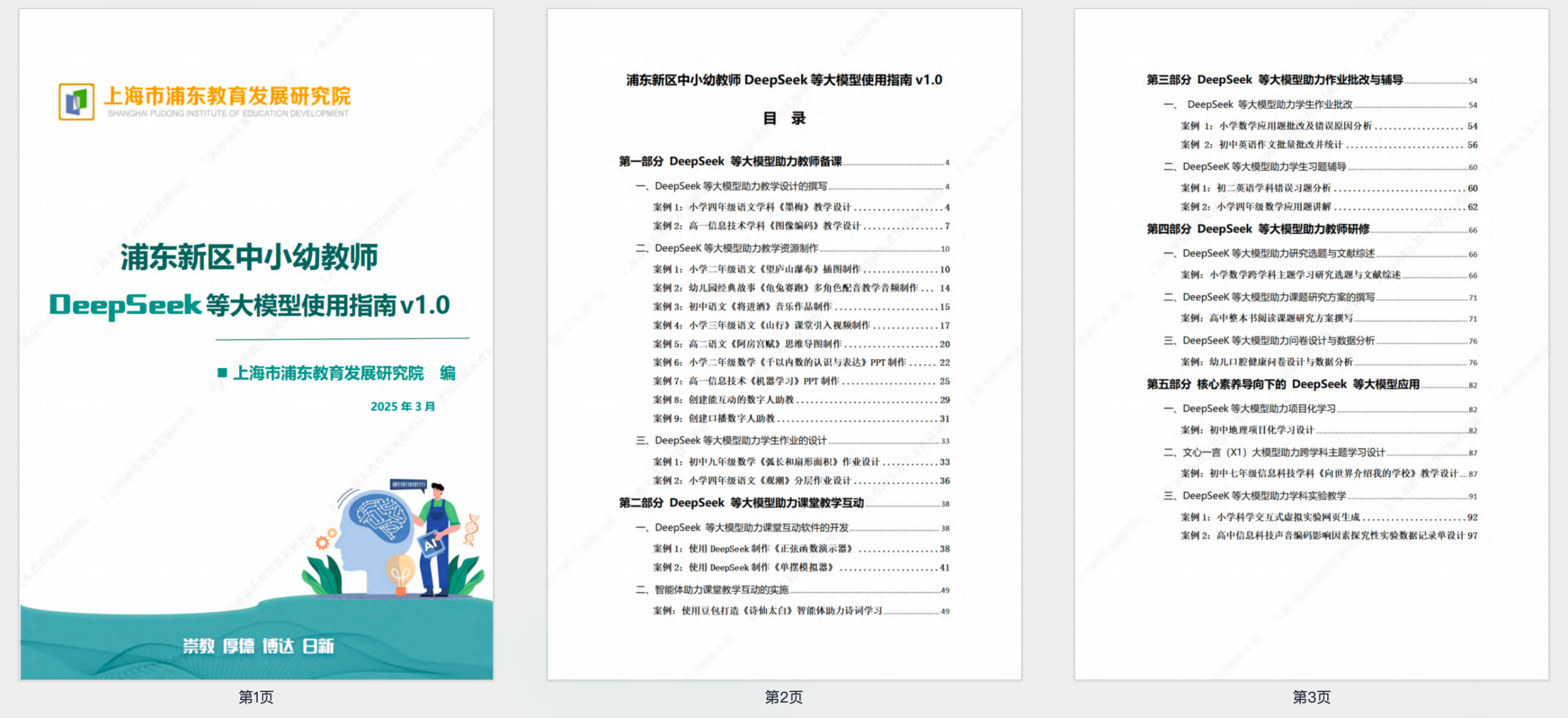Image resolution: width=1568 pixels, height=718 pixels.
Task: Open '第三部分 DeepSeek 等大模型助力作业批改与辅导' entry
Action: 1312,80
